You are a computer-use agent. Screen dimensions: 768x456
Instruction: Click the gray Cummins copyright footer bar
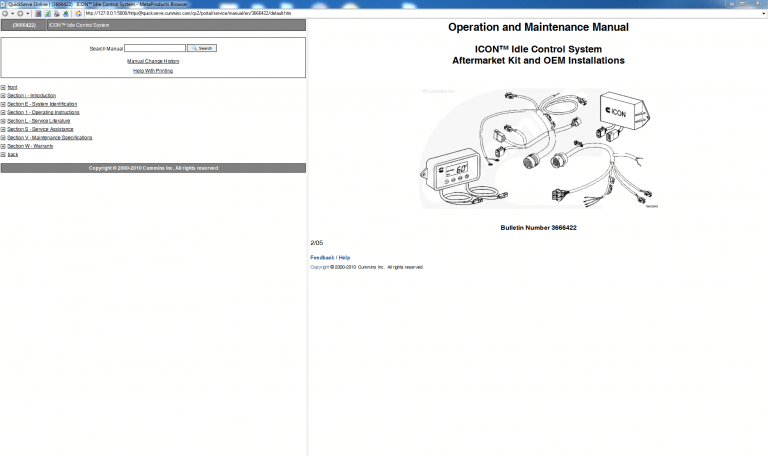[153, 168]
